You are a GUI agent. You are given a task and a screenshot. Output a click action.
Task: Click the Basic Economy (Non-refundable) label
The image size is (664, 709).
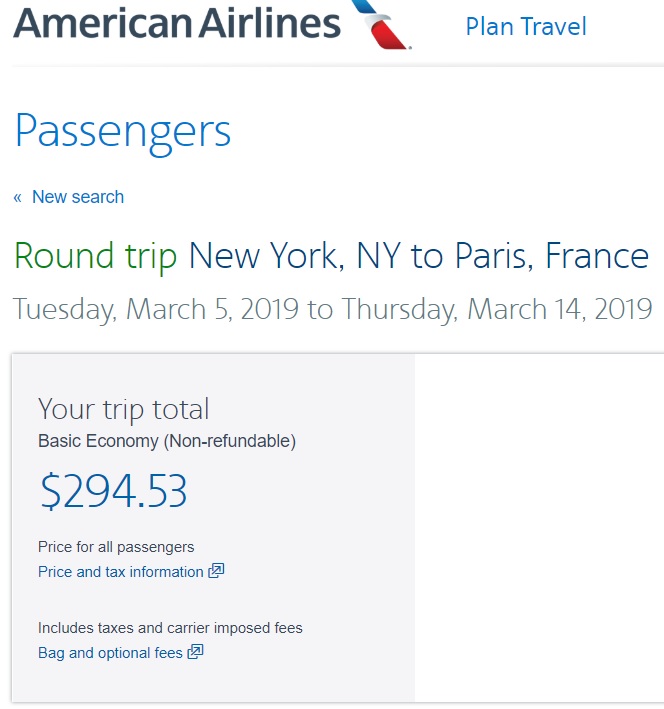167,440
